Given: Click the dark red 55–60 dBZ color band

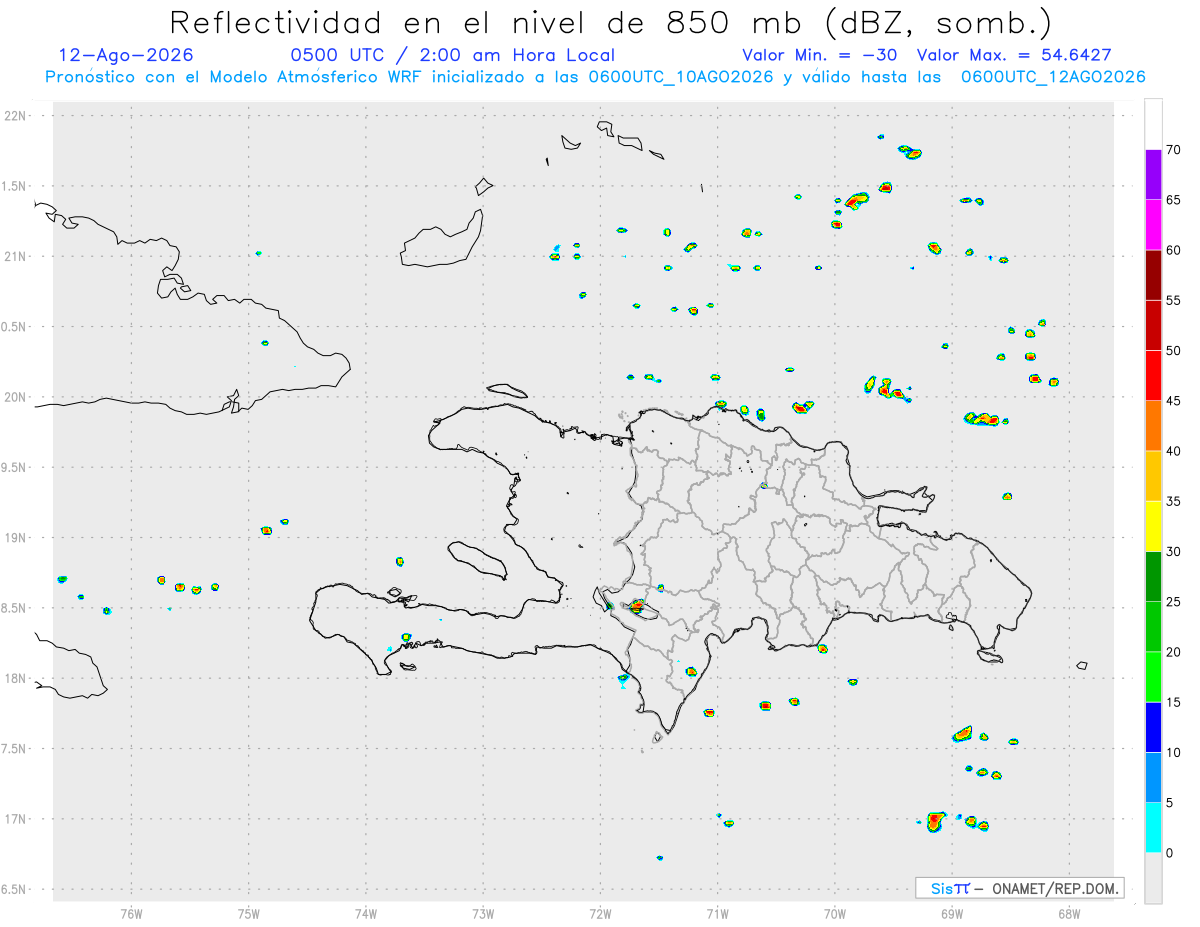Looking at the screenshot, I should coord(1153,275).
